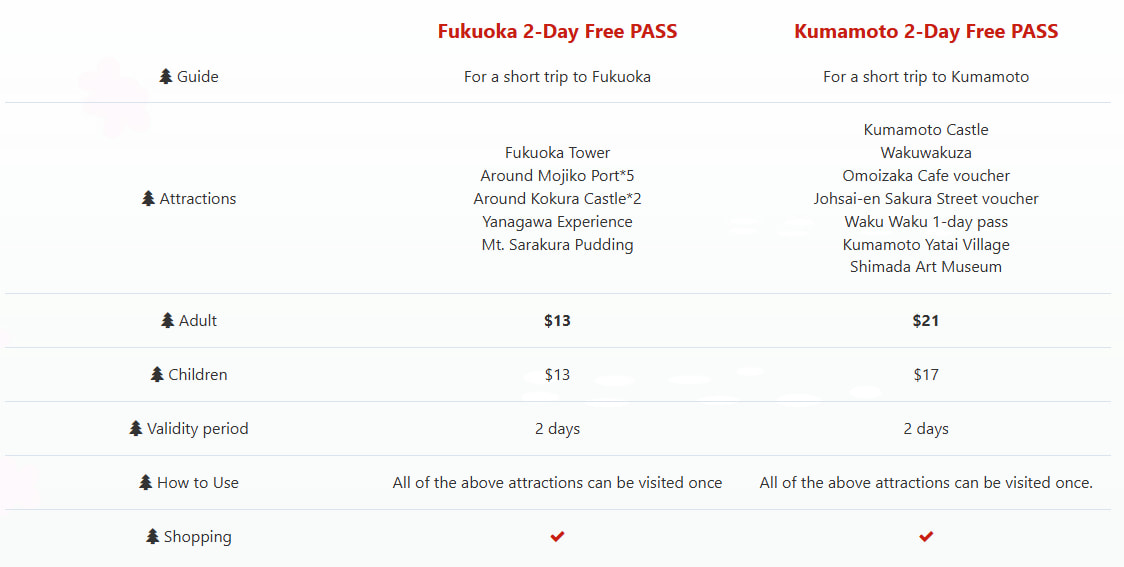
Task: Click Kumamoto Castle in attractions list
Action: pyautogui.click(x=926, y=130)
